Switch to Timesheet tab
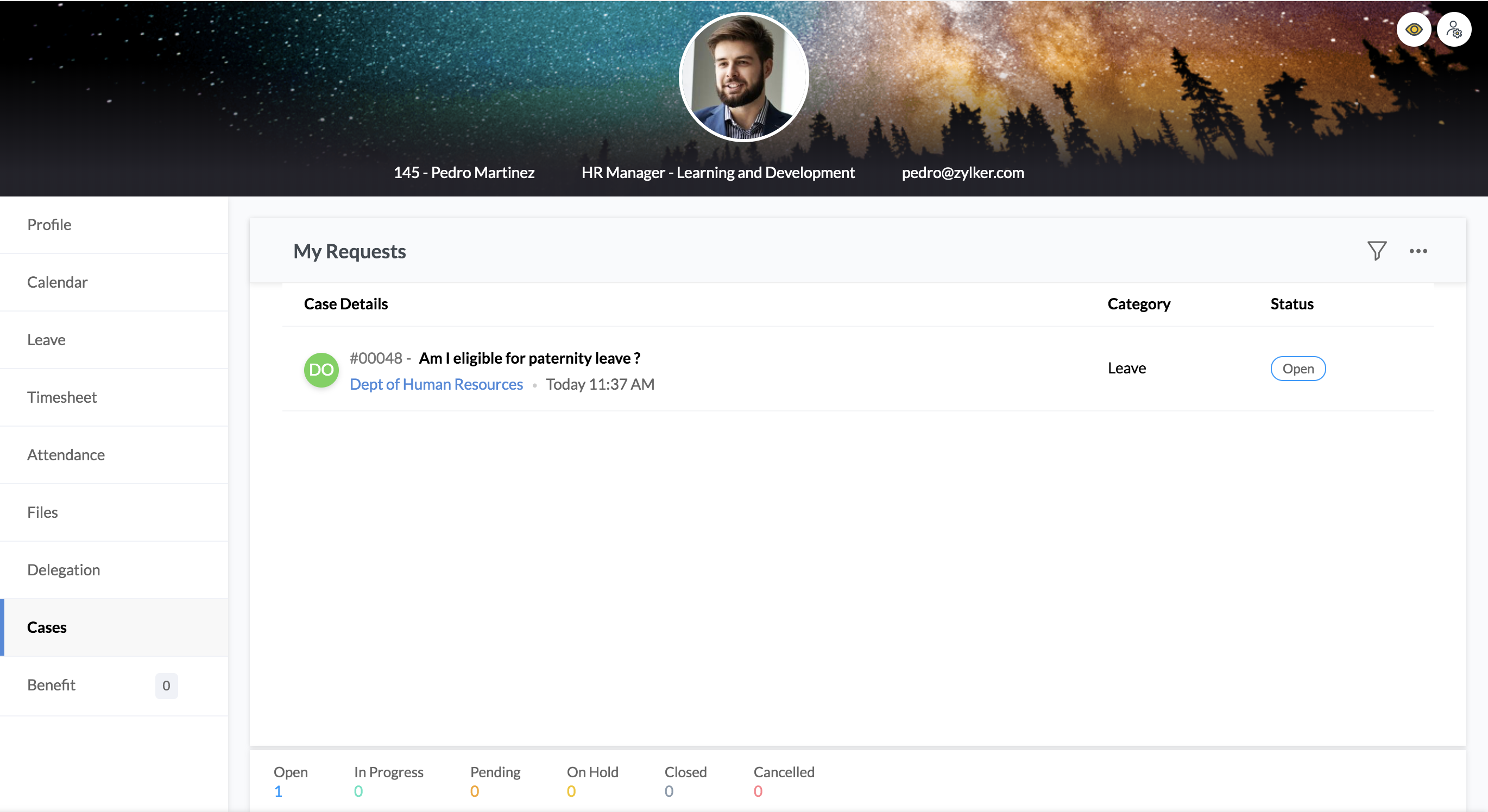 tap(62, 397)
